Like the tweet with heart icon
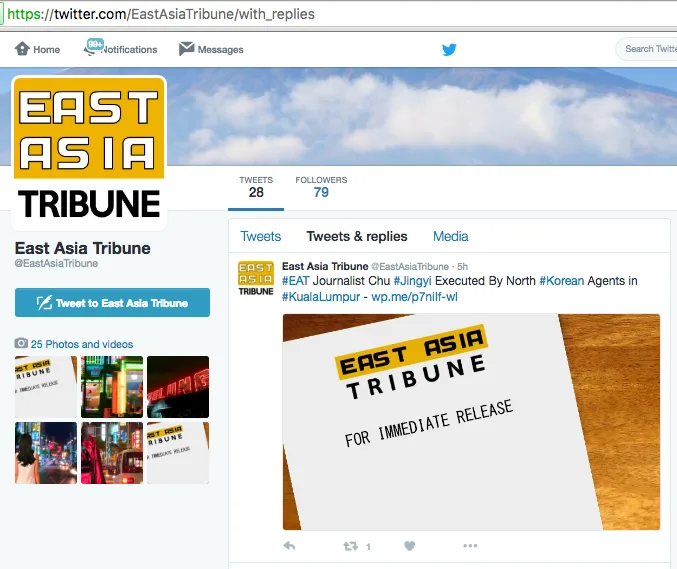The width and height of the screenshot is (677, 569). (409, 546)
